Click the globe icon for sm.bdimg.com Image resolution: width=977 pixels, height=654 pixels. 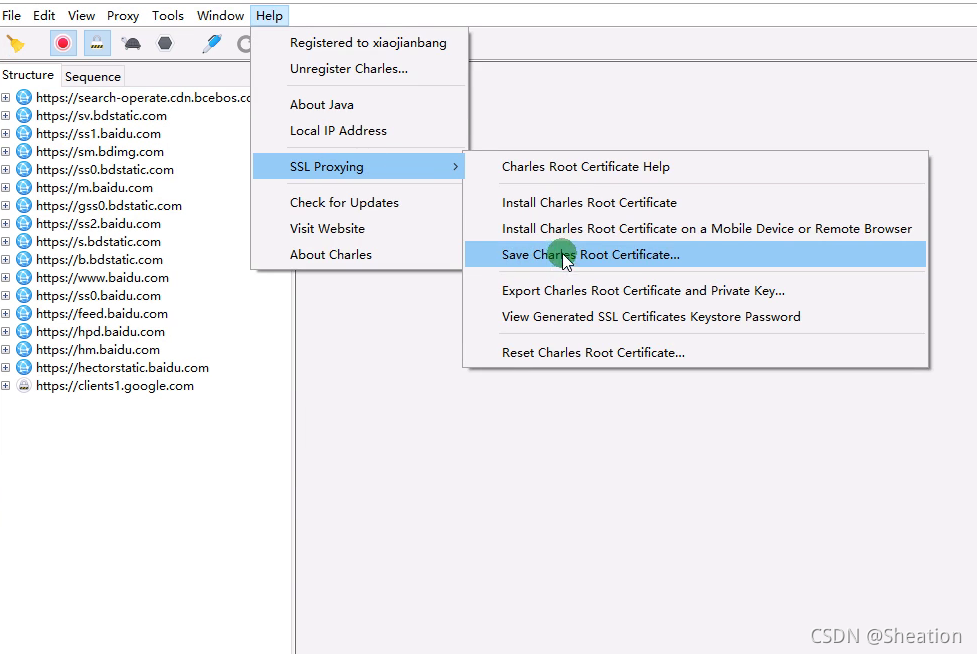[24, 151]
